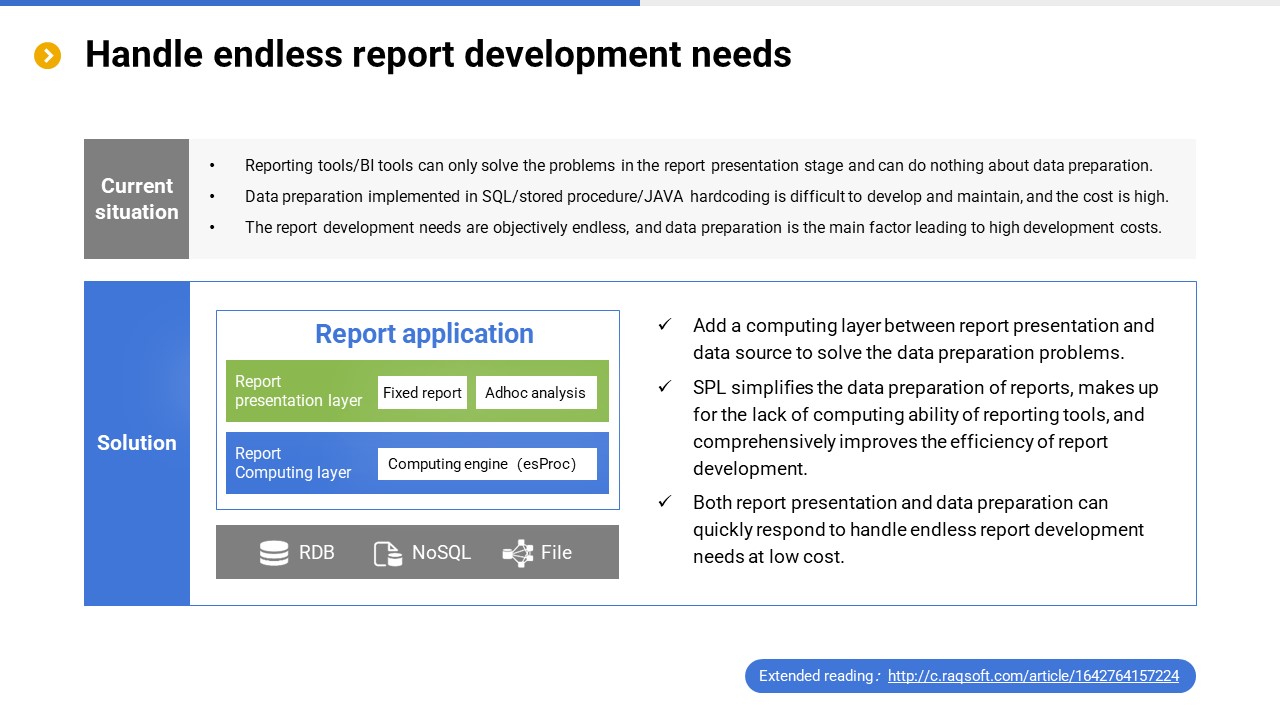Click the blue progress bar at top
The image size is (1280, 720).
click(x=320, y=3)
